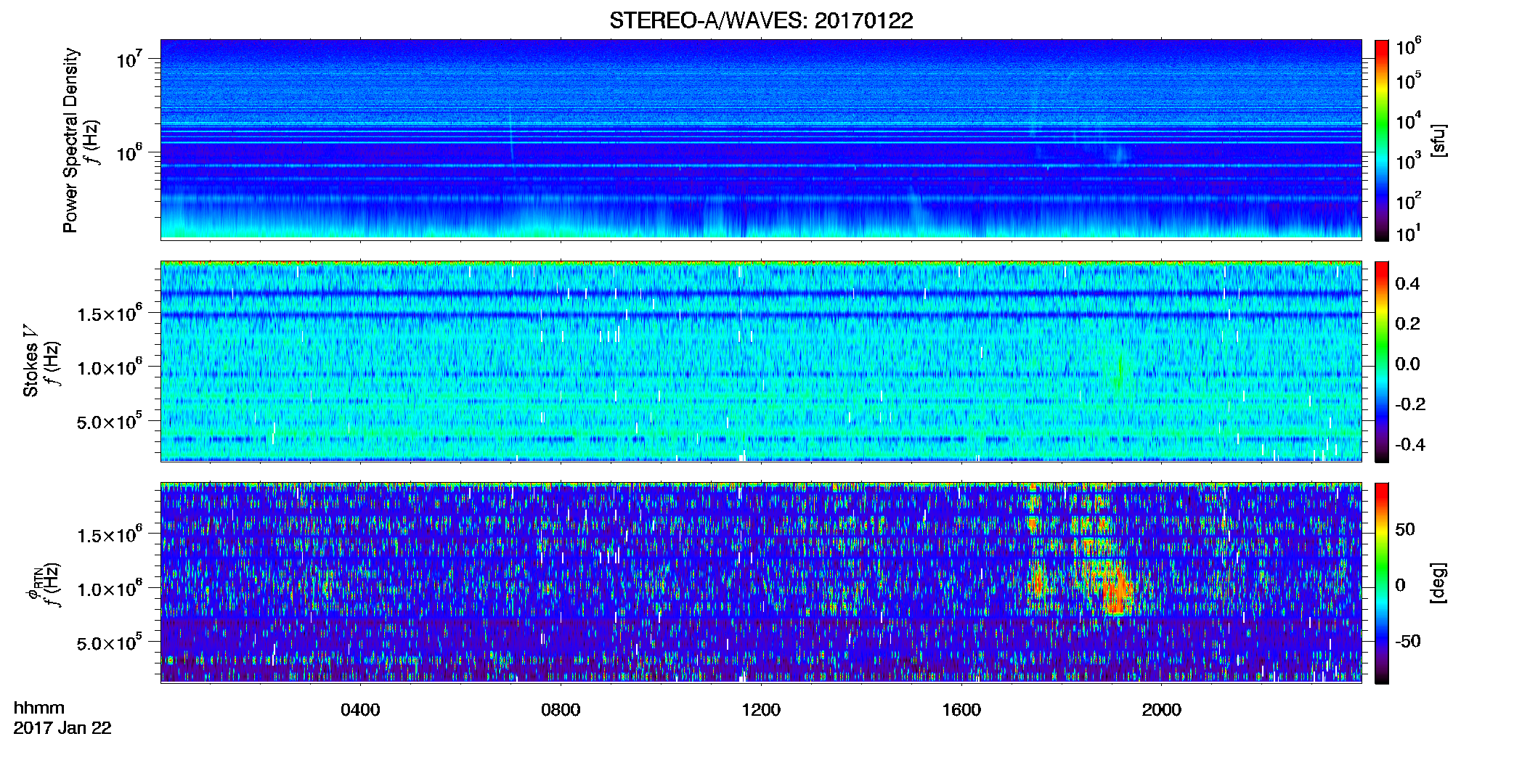Click the hhmm time format label
Image resolution: width=1522 pixels, height=784 pixels.
(x=39, y=708)
